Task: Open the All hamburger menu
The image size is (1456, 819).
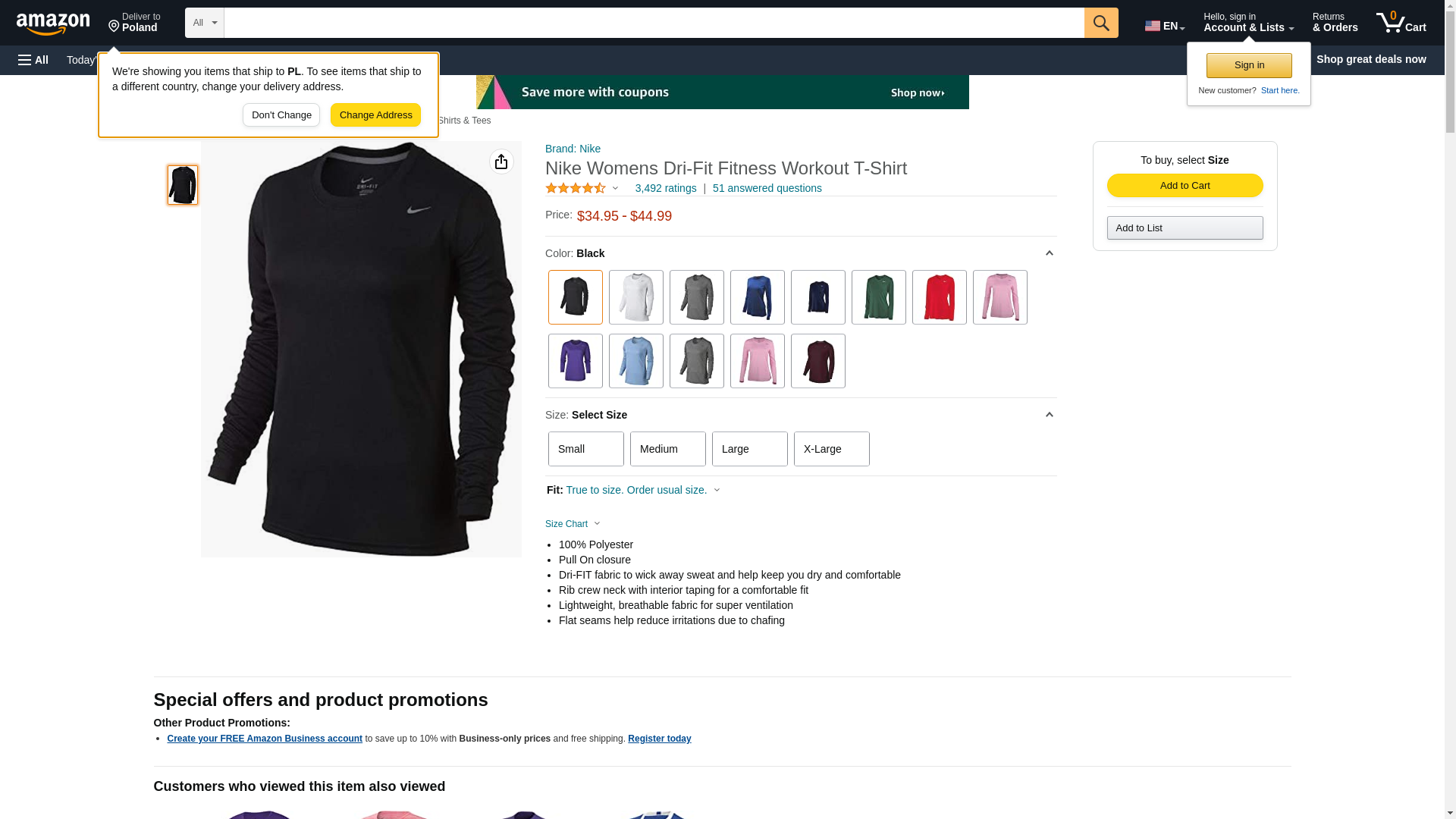Action: click(x=33, y=60)
